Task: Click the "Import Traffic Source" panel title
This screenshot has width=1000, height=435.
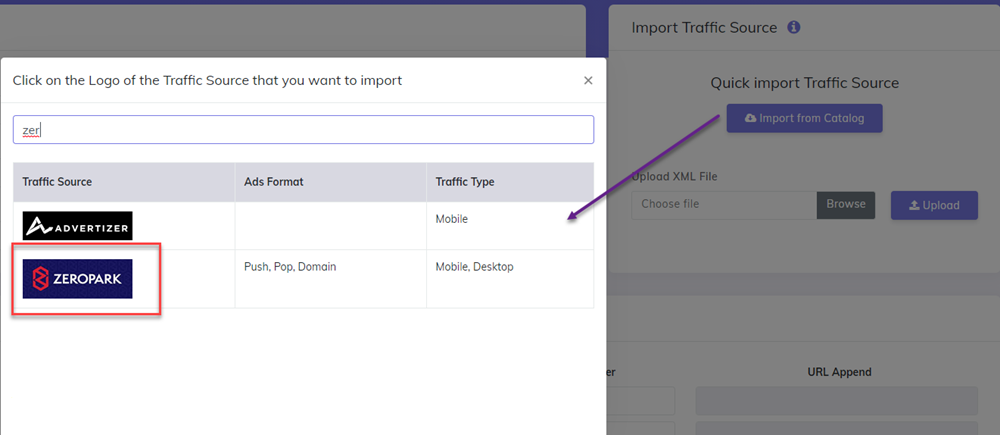Action: pyautogui.click(x=704, y=27)
